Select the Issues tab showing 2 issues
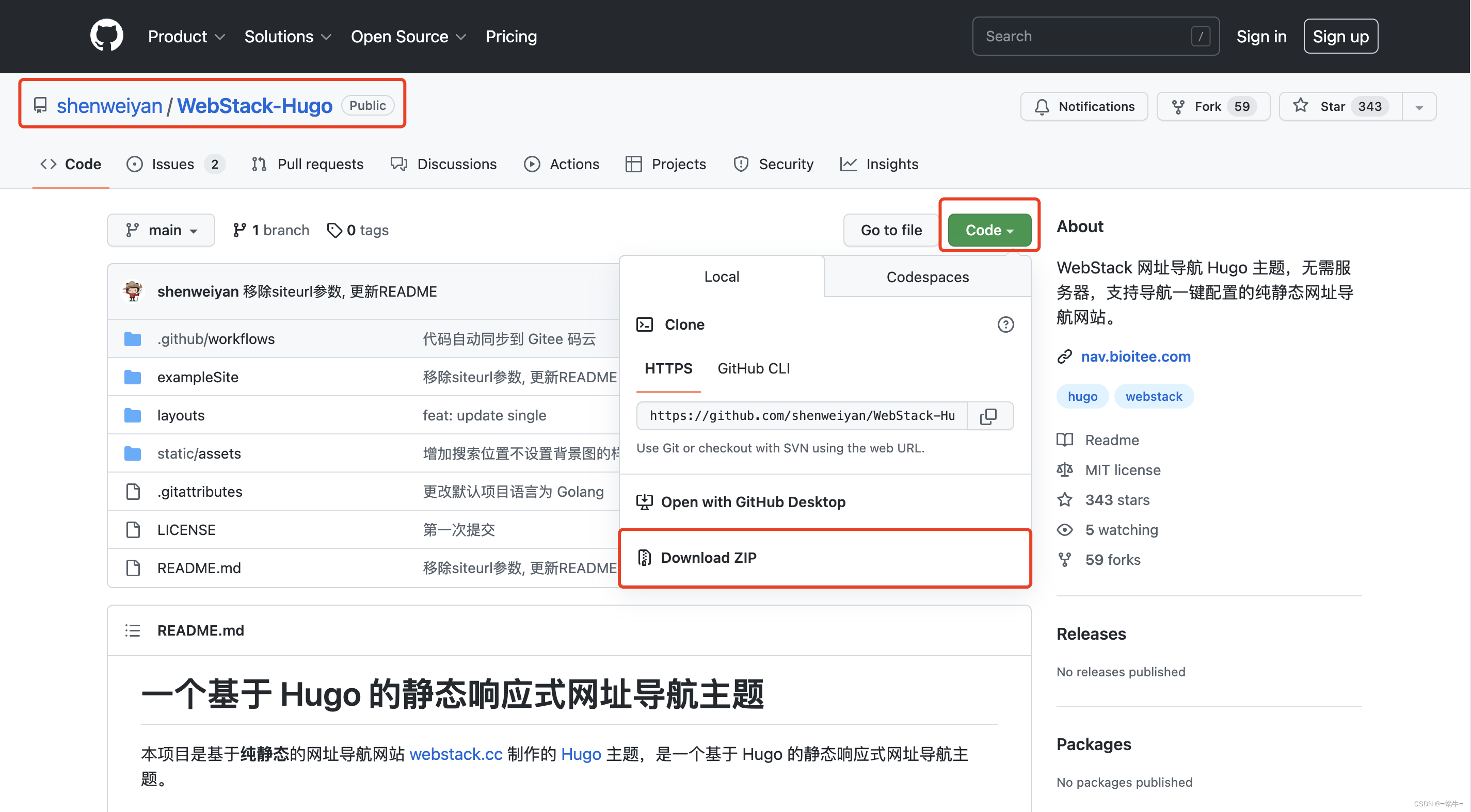 (x=175, y=164)
